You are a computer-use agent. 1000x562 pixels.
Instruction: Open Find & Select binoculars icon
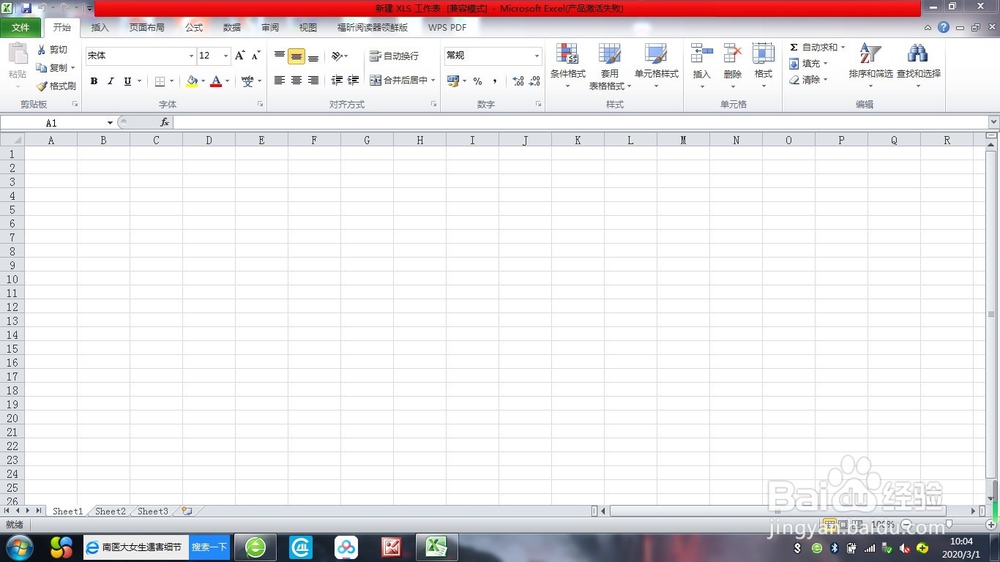tap(918, 54)
